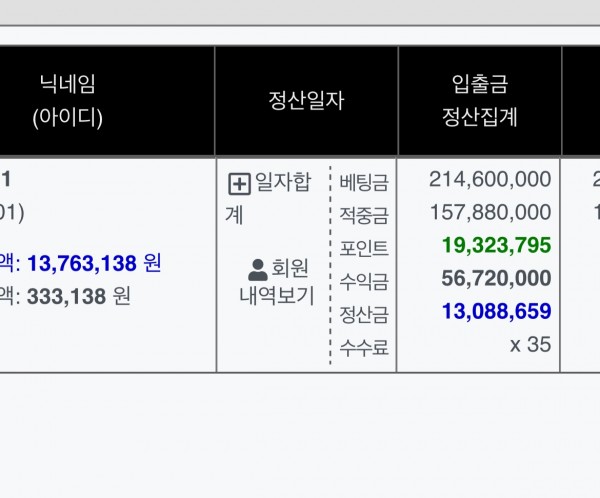
Task: Sort by the 정산일자 column header
Action: coord(306,101)
